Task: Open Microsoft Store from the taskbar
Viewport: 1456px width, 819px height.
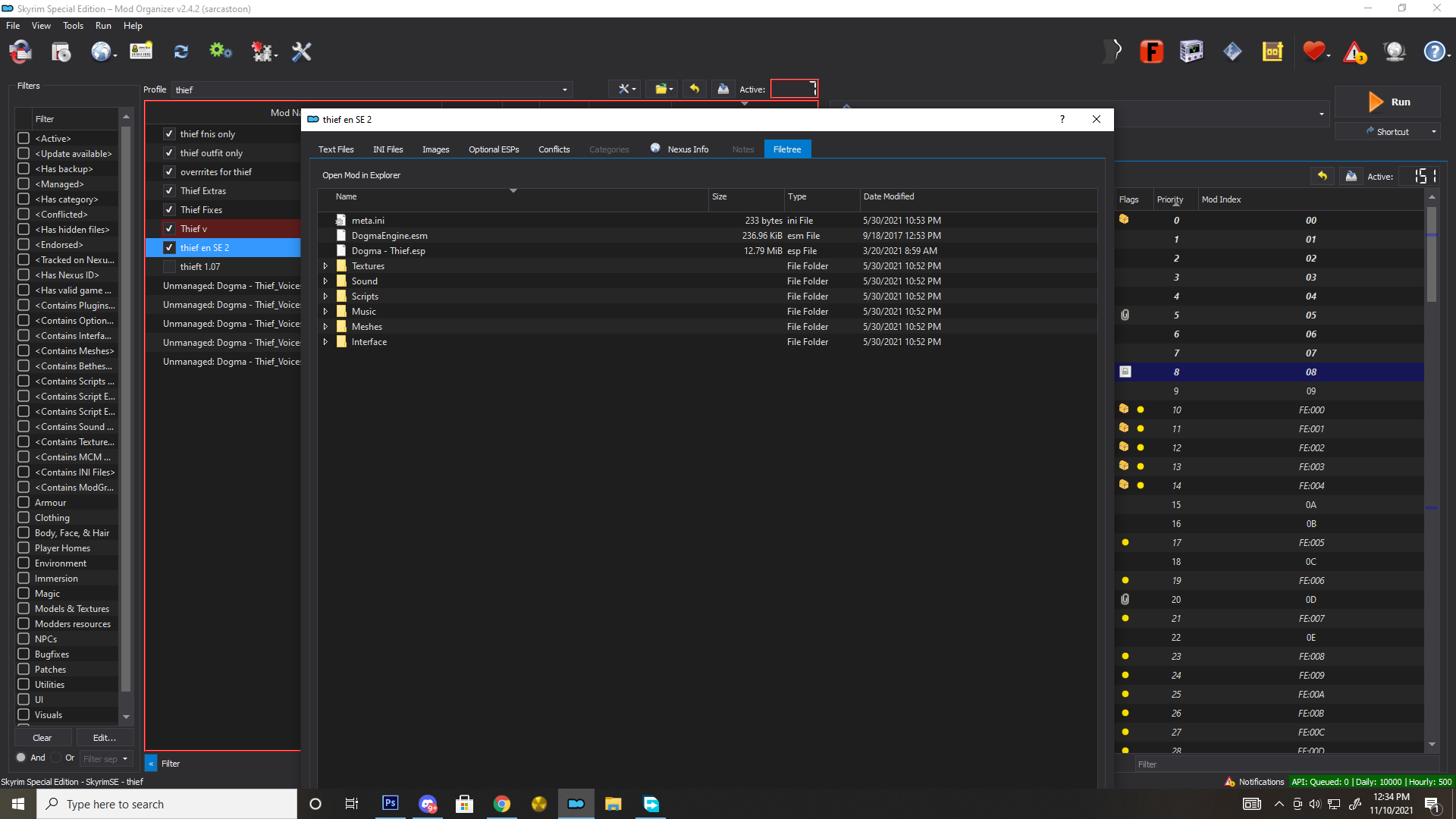Action: 465,804
